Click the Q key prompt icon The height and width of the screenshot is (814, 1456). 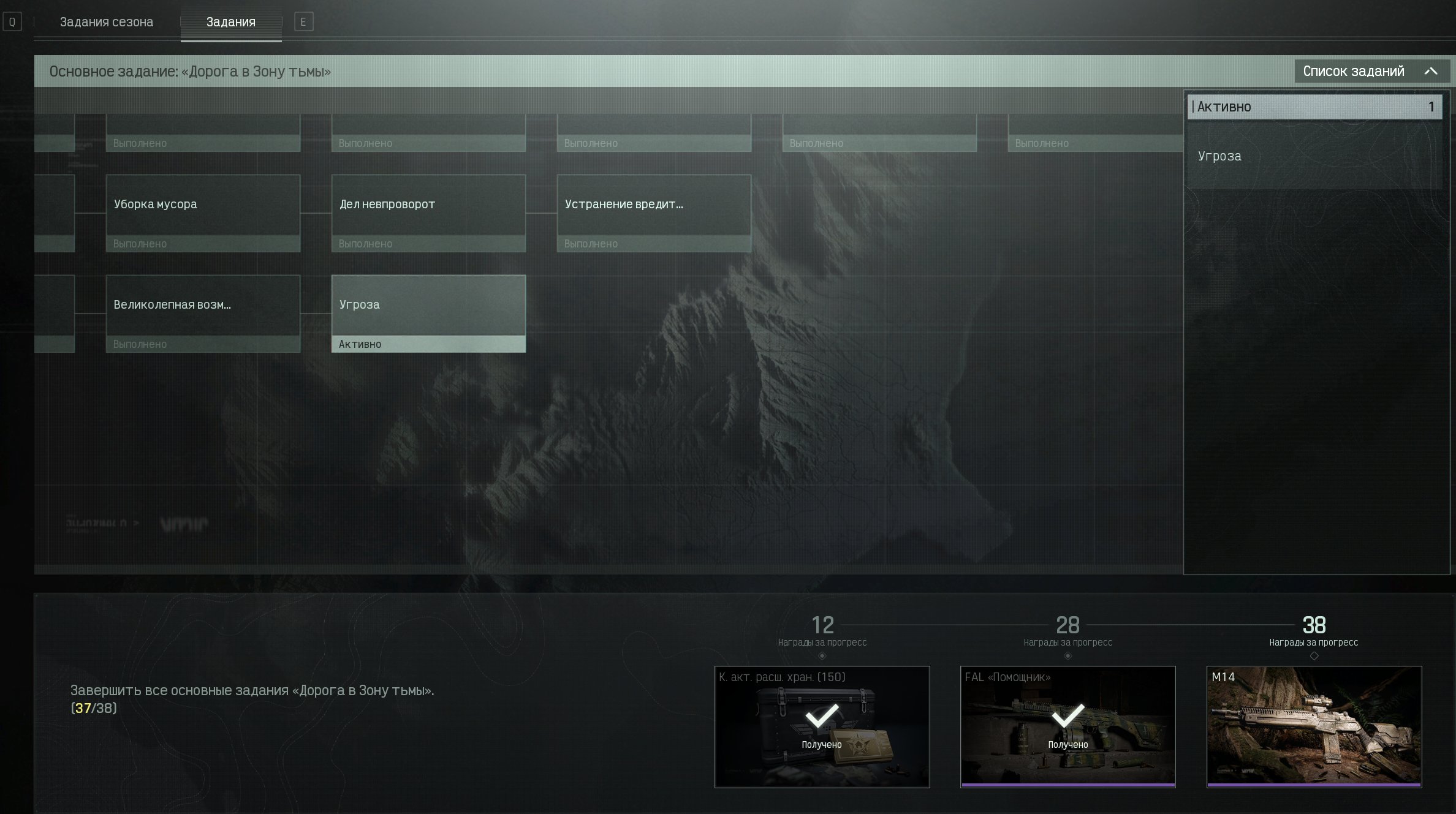point(12,22)
